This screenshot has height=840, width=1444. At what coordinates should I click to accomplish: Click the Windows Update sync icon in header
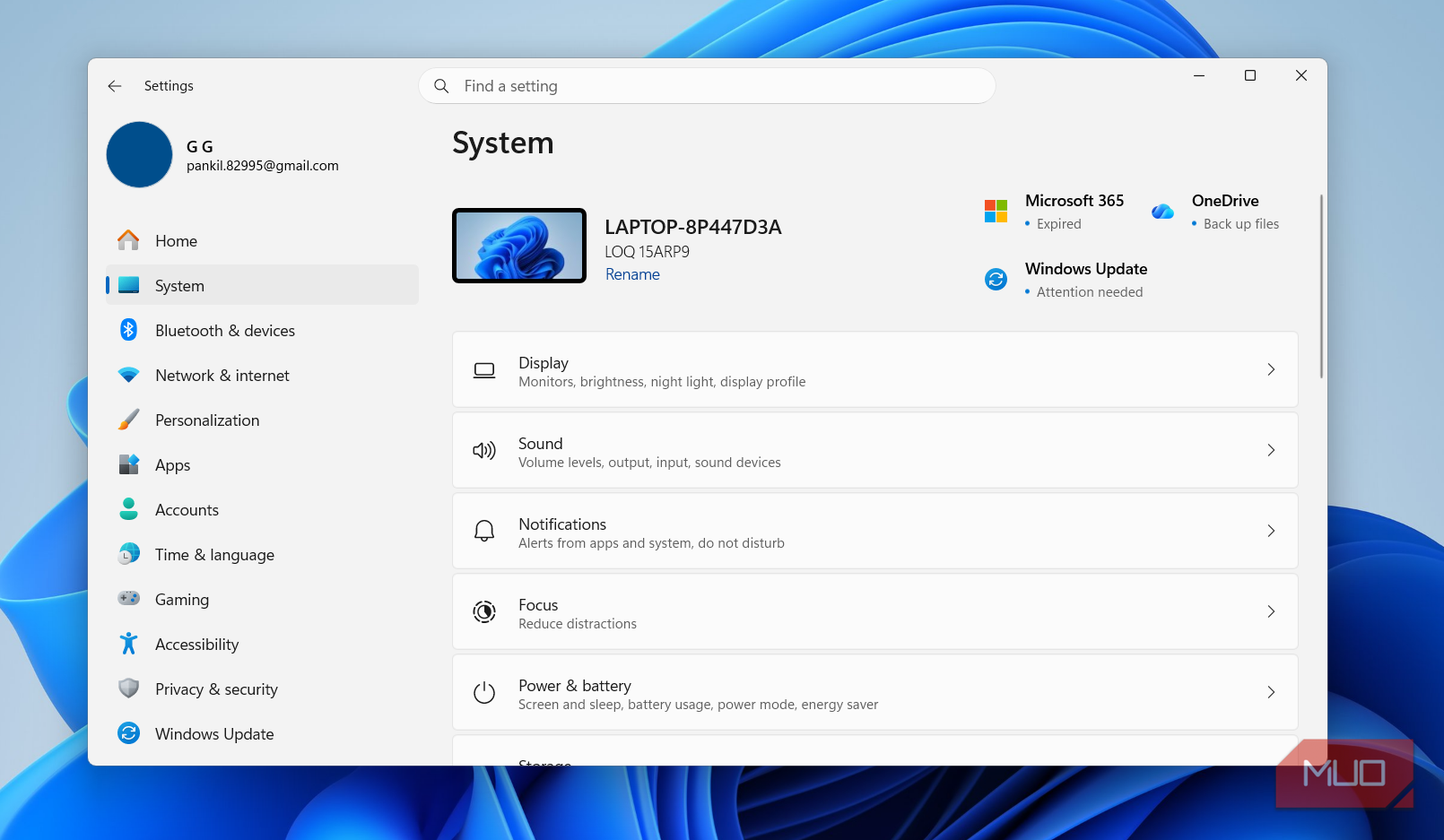point(996,280)
